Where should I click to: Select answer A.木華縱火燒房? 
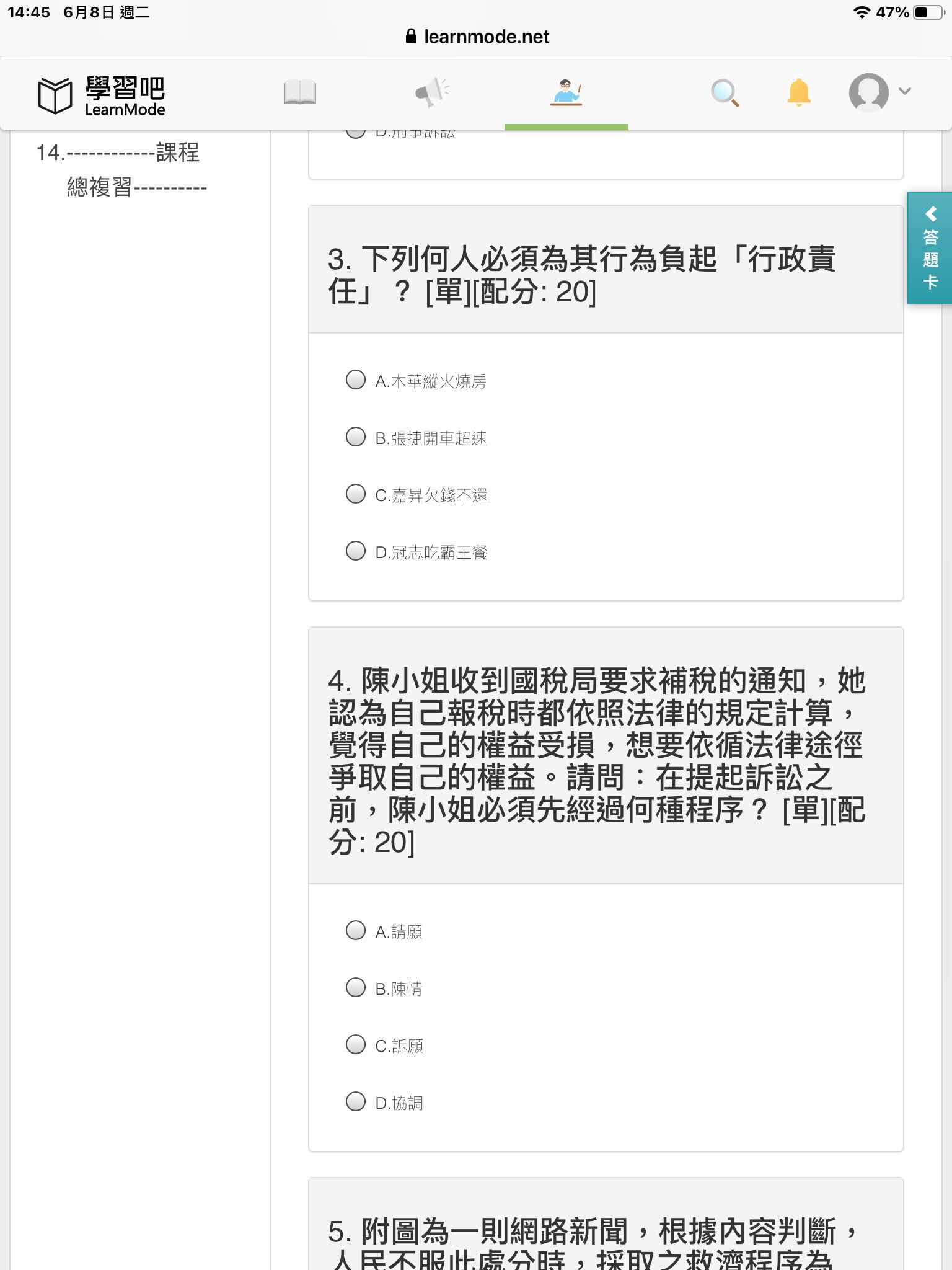tap(416, 380)
